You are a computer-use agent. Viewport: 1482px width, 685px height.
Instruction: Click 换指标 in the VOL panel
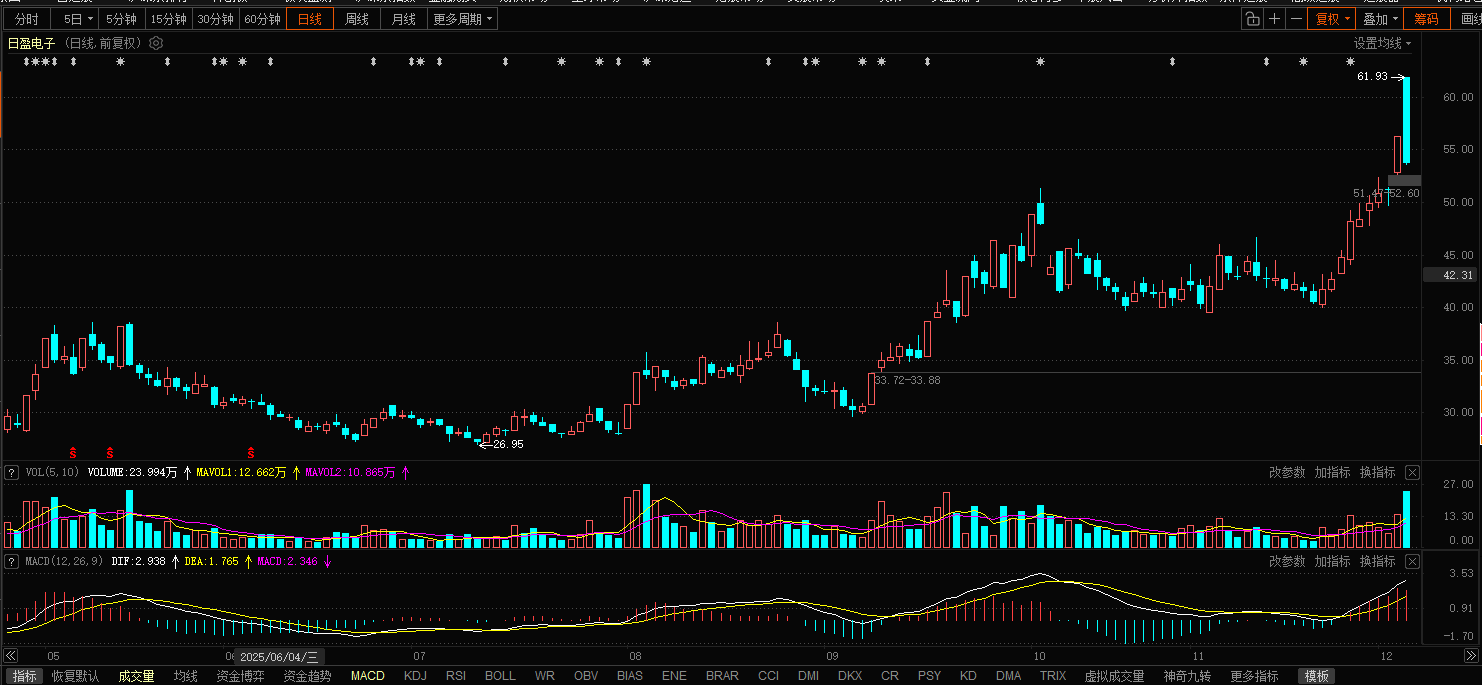pyautogui.click(x=1377, y=473)
